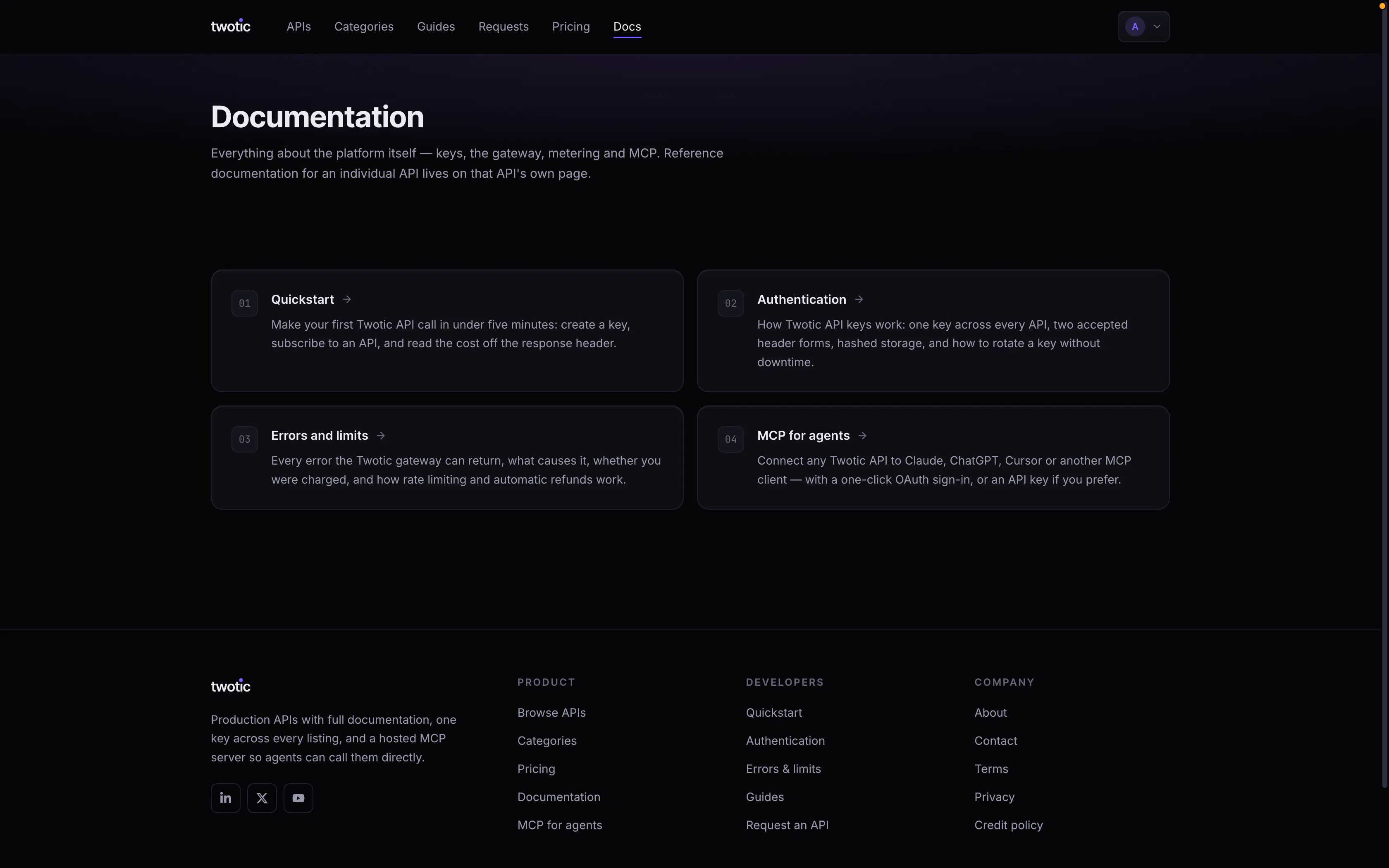Click the MCP for agents card description text
Image resolution: width=1389 pixels, height=868 pixels.
944,470
